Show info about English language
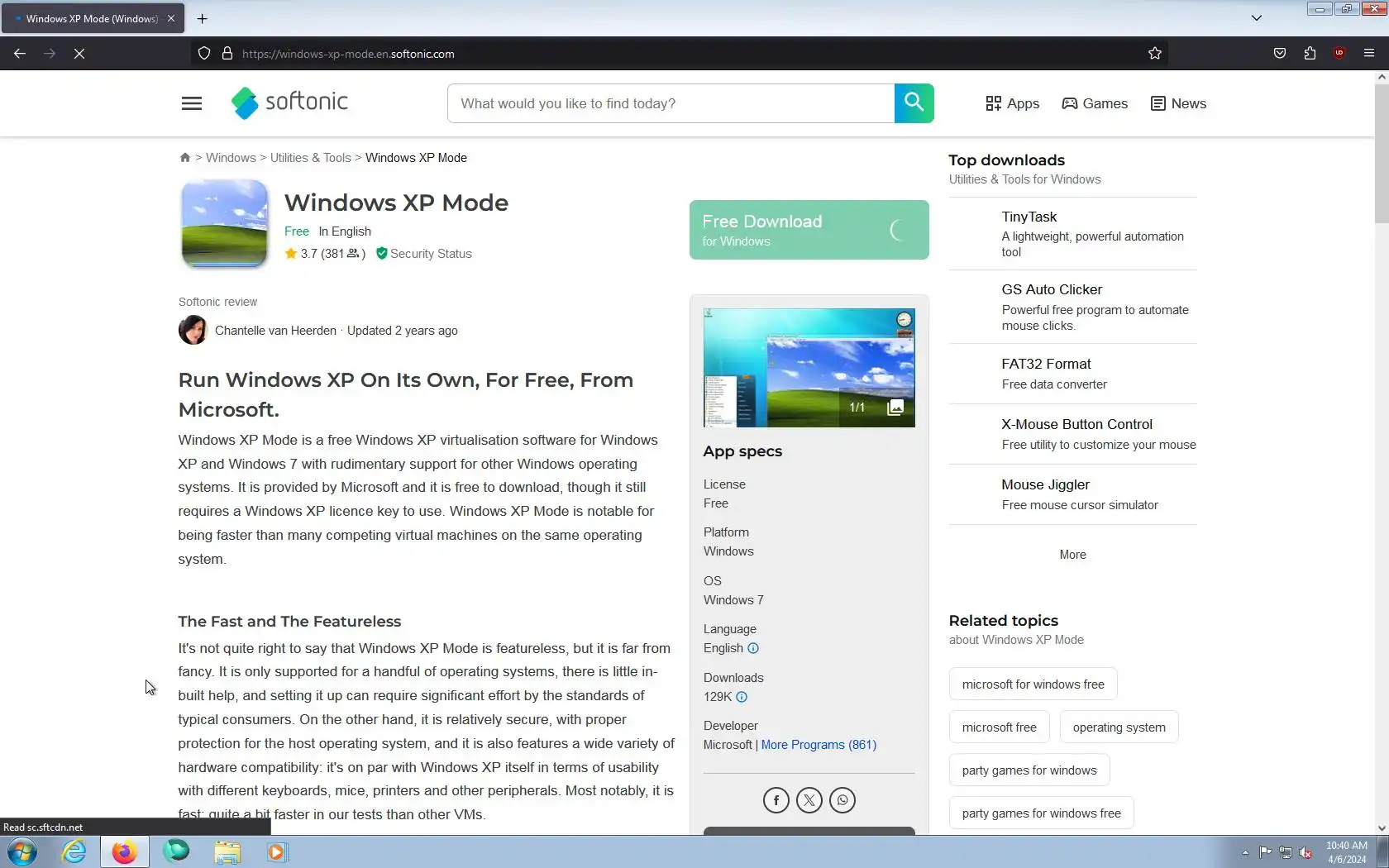This screenshot has width=1389, height=868. coord(753,648)
